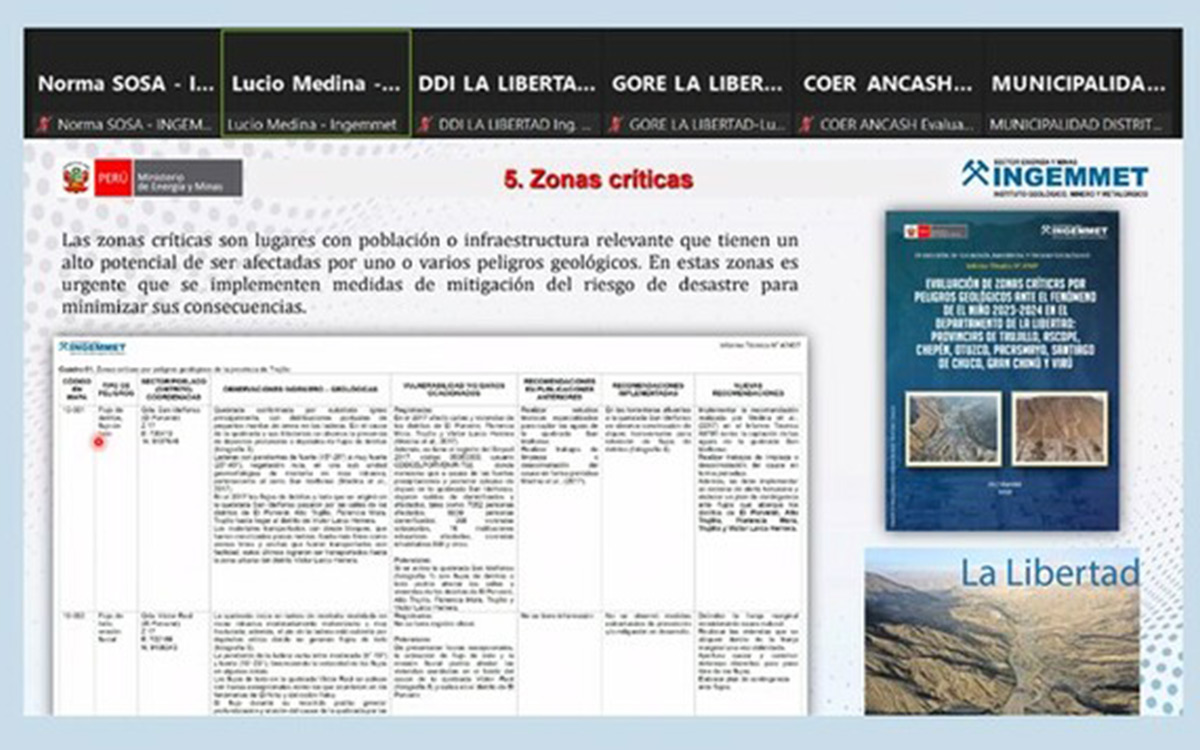Click muted mic icon beside GORE LA LIBERTAD name
The image size is (1200, 750).
[617, 125]
